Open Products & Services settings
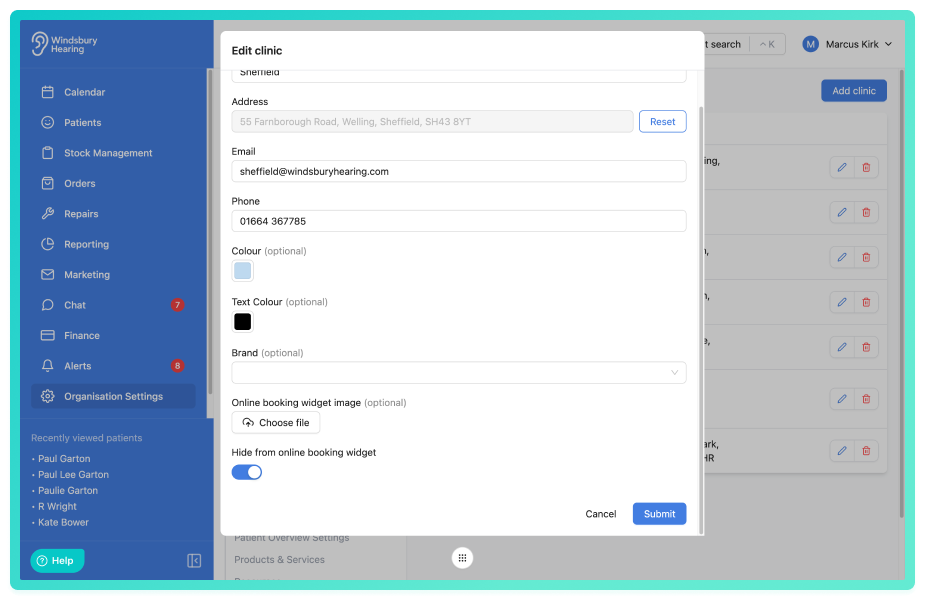The width and height of the screenshot is (925, 600). coord(279,559)
